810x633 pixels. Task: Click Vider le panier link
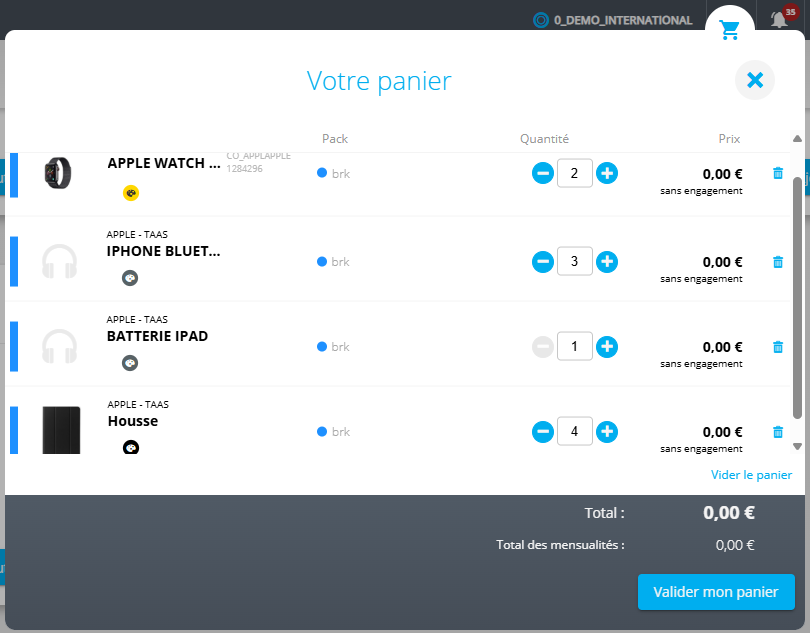coord(751,475)
